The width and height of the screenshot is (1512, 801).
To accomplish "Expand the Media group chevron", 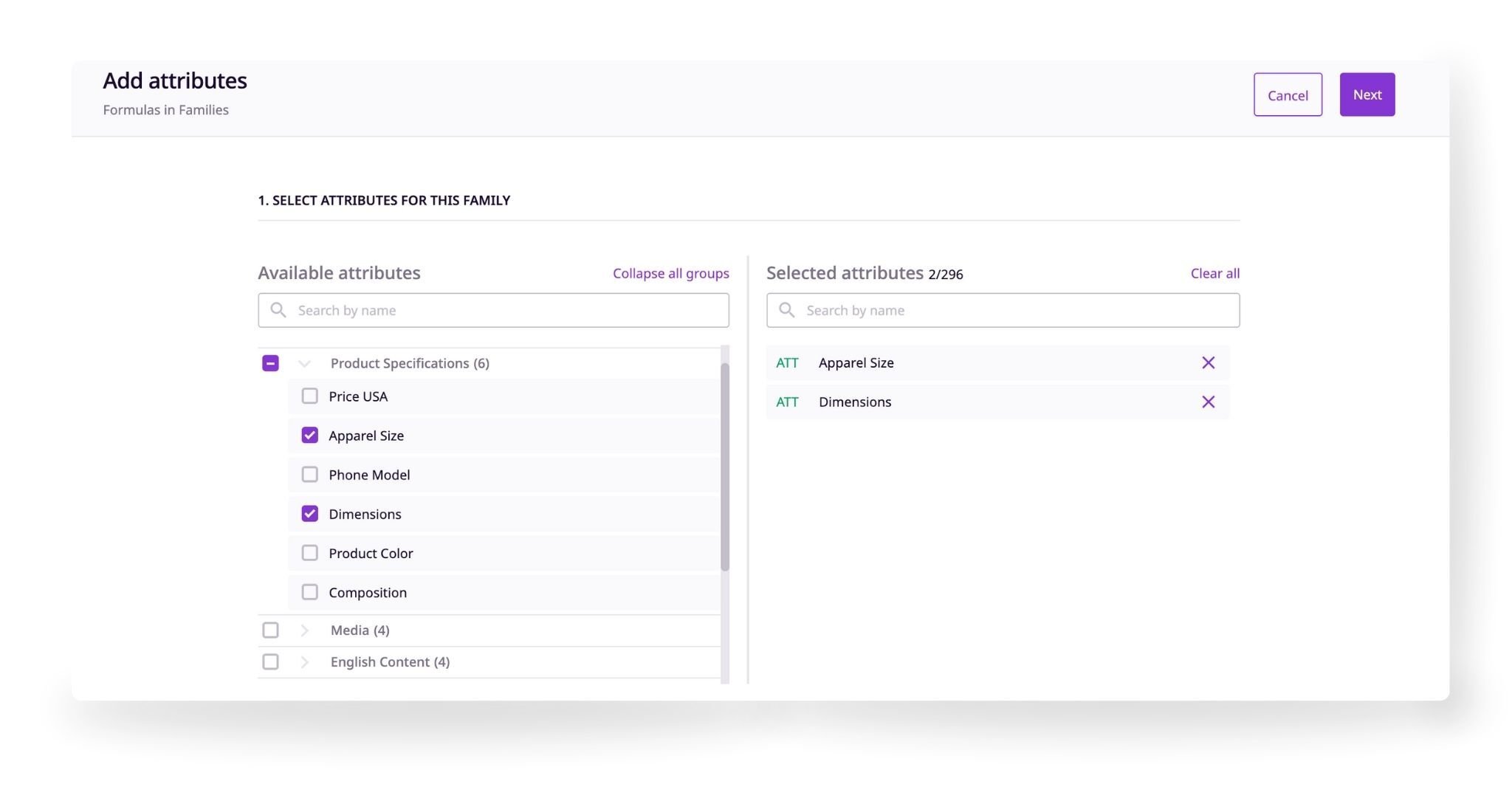I will point(304,630).
